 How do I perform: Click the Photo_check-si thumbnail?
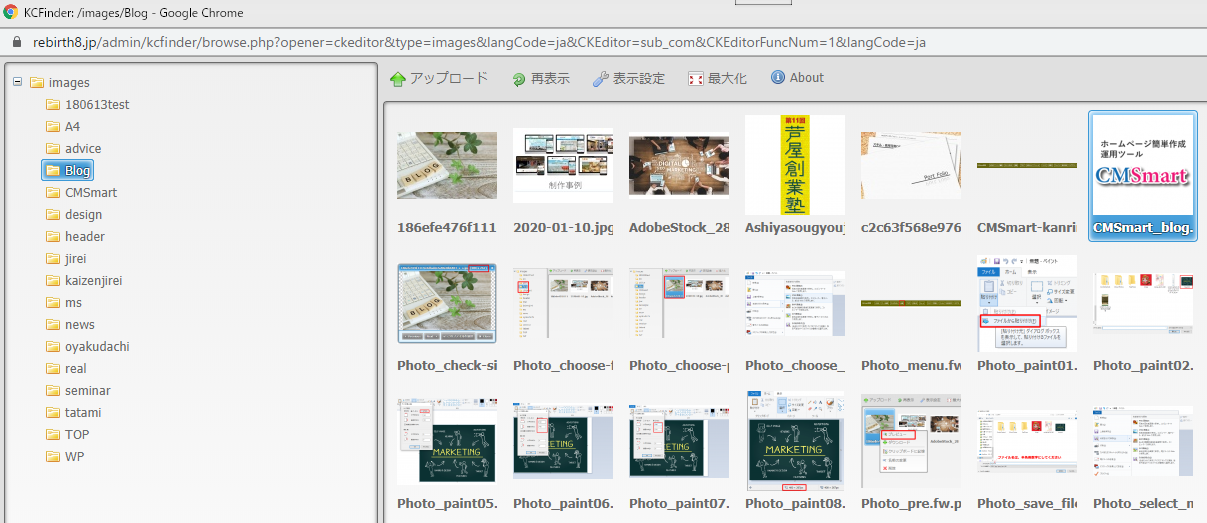click(446, 304)
